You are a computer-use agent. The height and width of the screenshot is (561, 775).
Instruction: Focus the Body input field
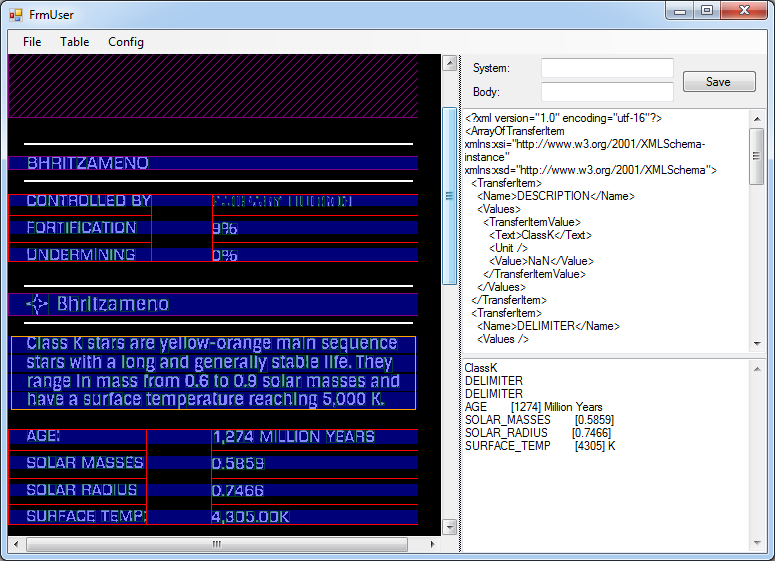[x=607, y=91]
